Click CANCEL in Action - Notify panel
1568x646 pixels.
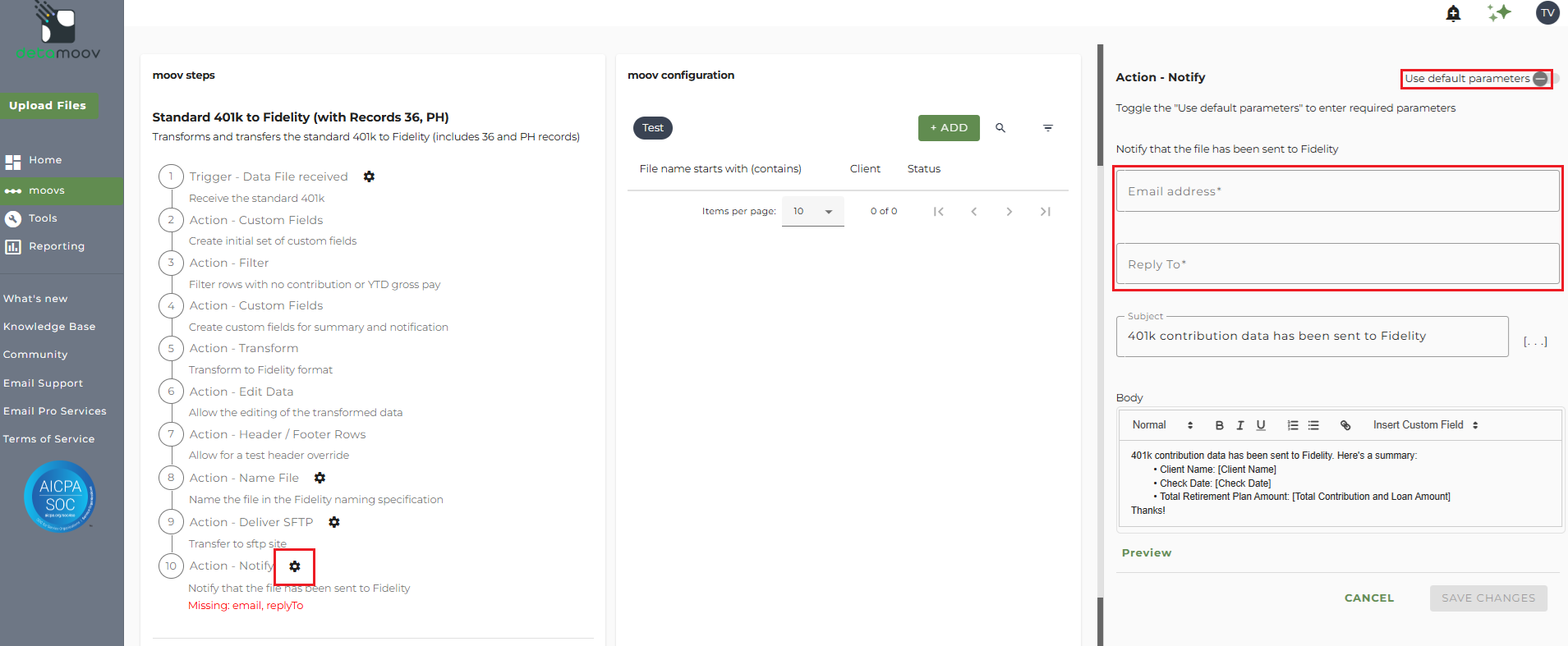coord(1369,598)
